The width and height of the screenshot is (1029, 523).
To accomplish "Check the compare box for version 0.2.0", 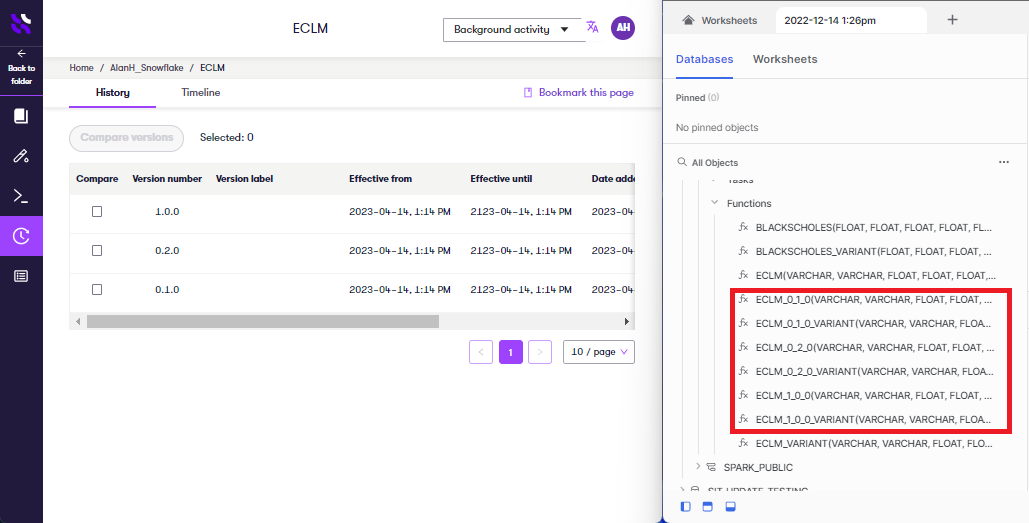I will click(x=97, y=251).
